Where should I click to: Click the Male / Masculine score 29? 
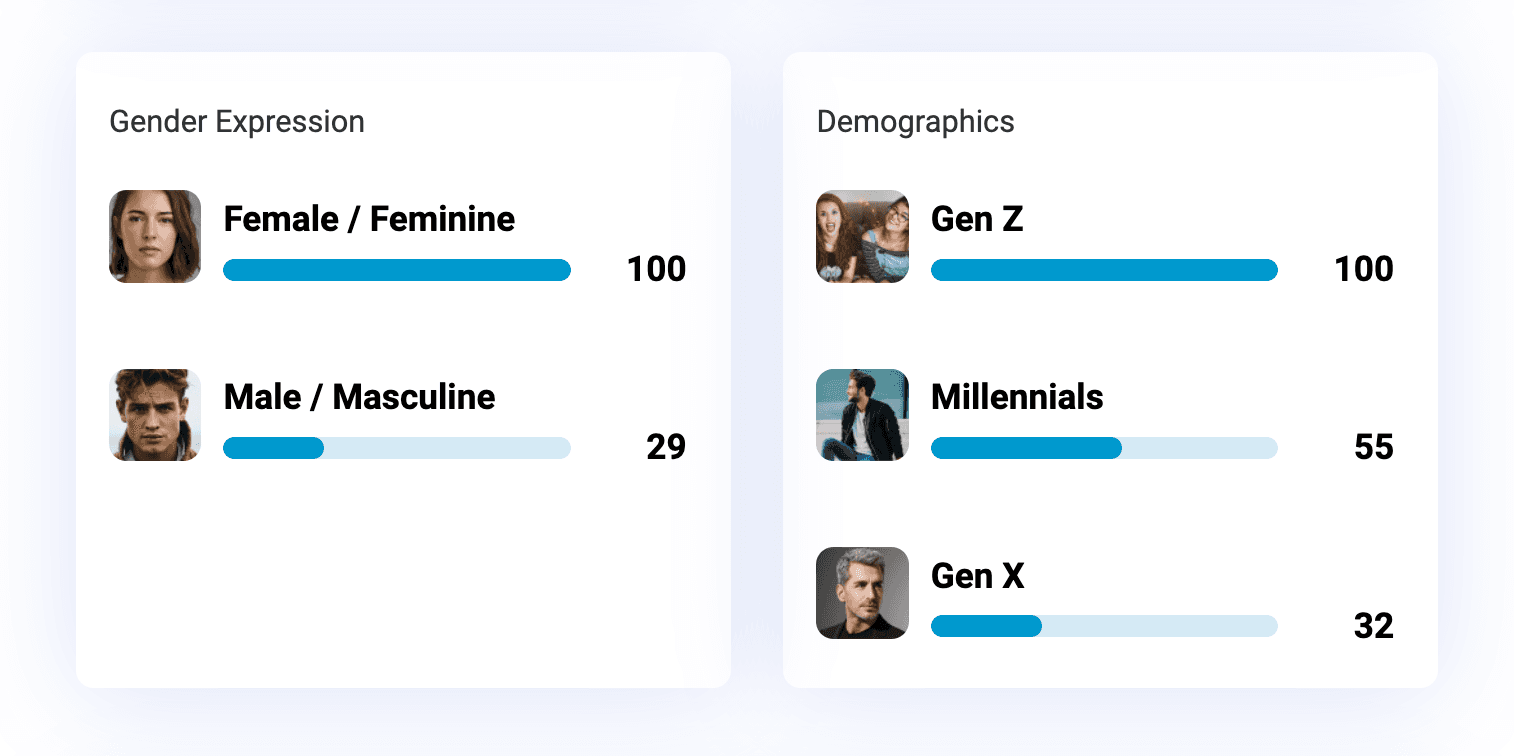pos(666,447)
